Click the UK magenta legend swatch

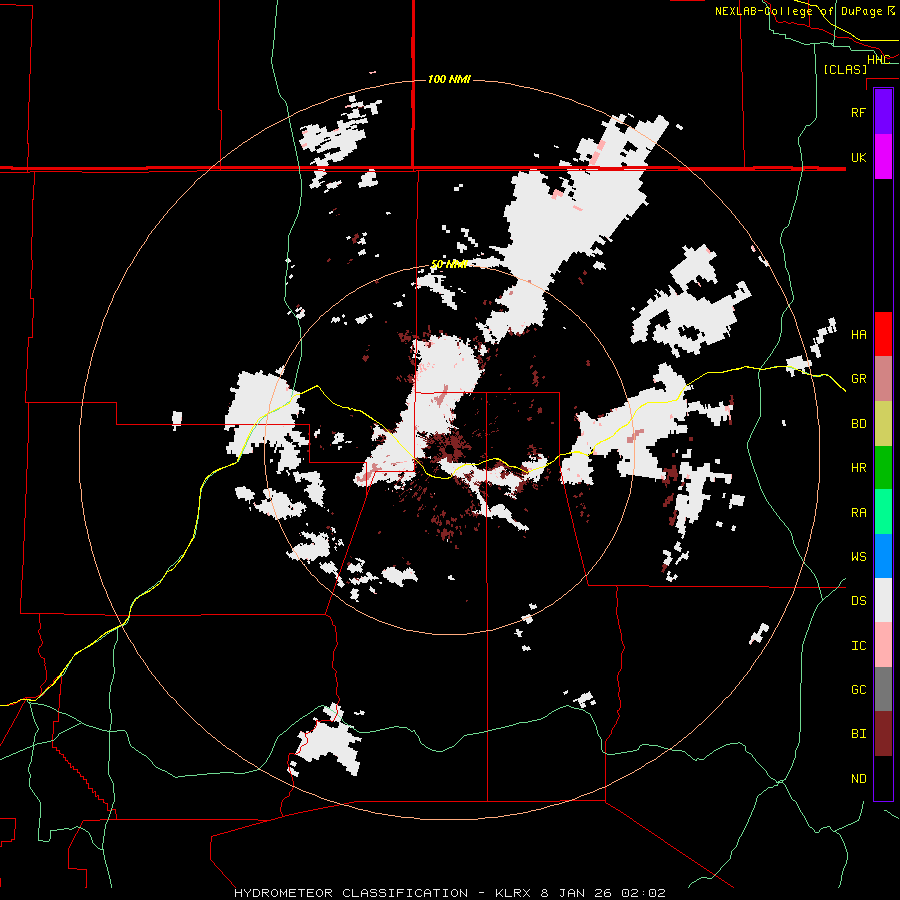pyautogui.click(x=883, y=157)
